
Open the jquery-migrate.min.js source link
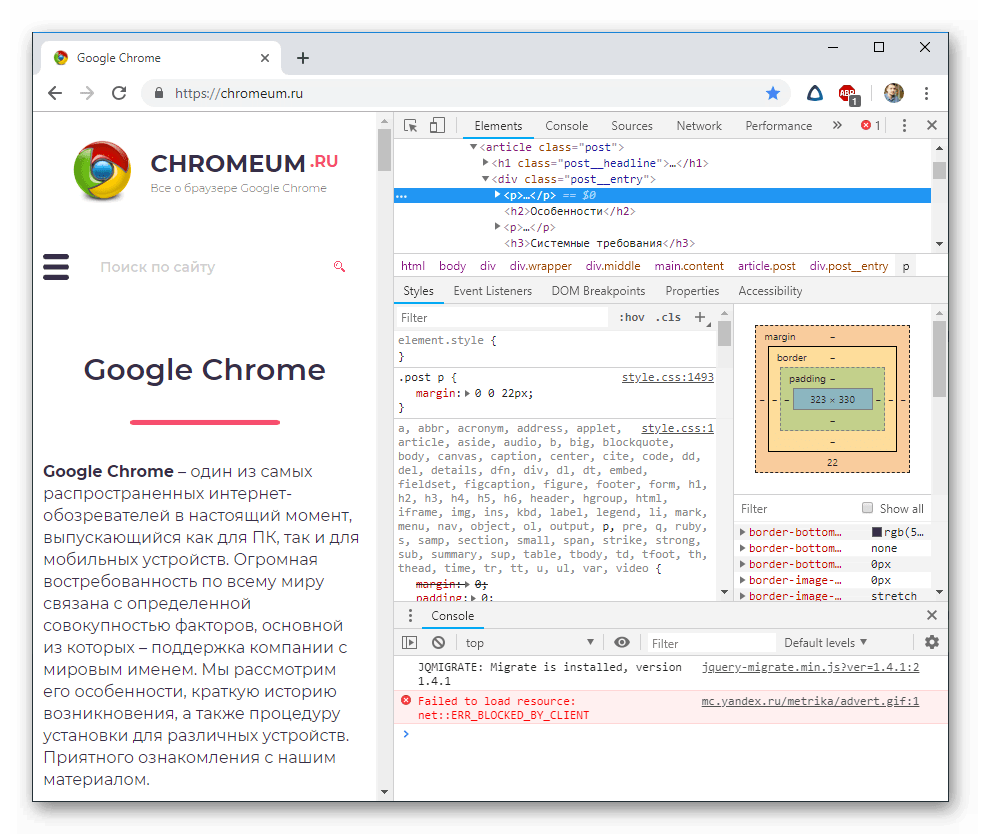[810, 667]
